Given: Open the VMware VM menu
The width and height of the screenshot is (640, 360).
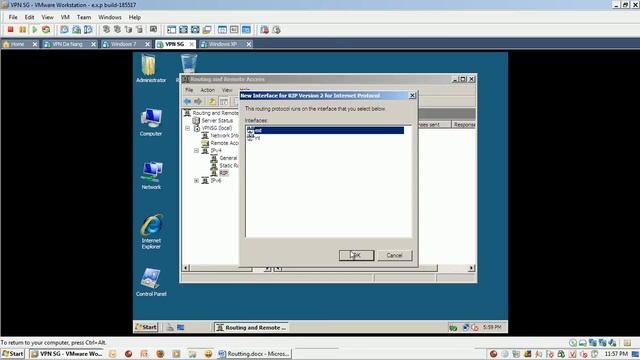Looking at the screenshot, I should click(x=65, y=17).
